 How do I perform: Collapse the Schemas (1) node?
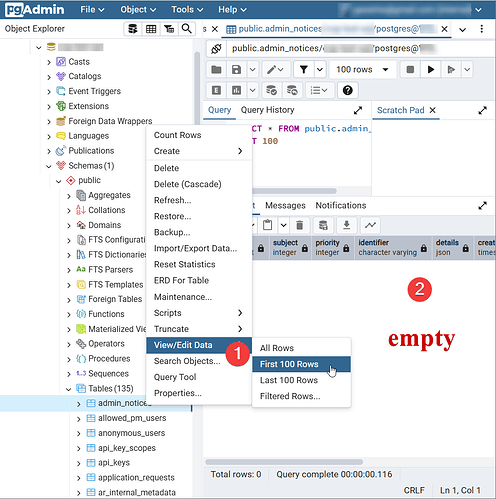(x=49, y=166)
